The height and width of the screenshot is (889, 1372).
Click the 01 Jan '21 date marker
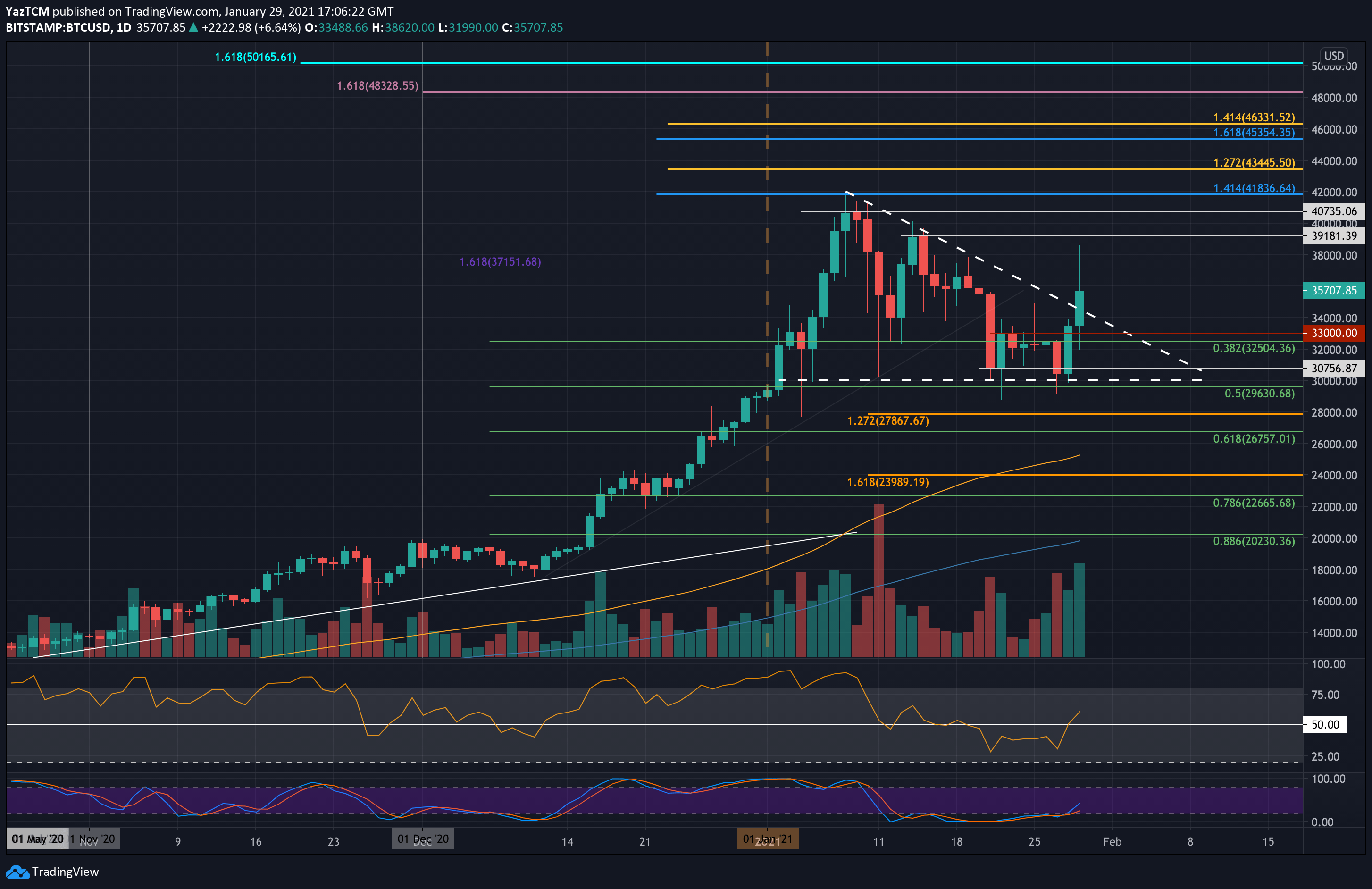point(767,839)
